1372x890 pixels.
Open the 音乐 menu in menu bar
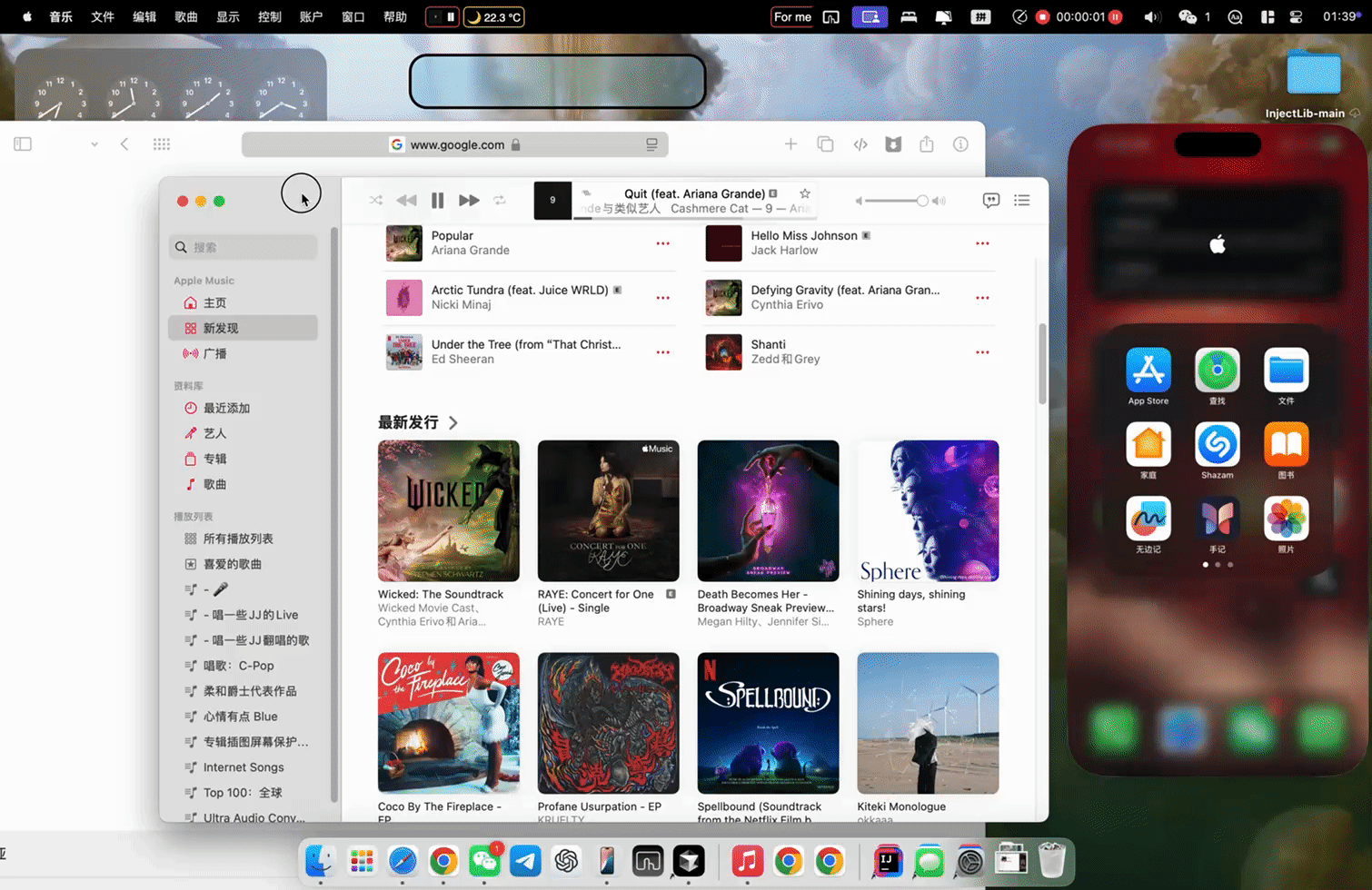tap(61, 16)
